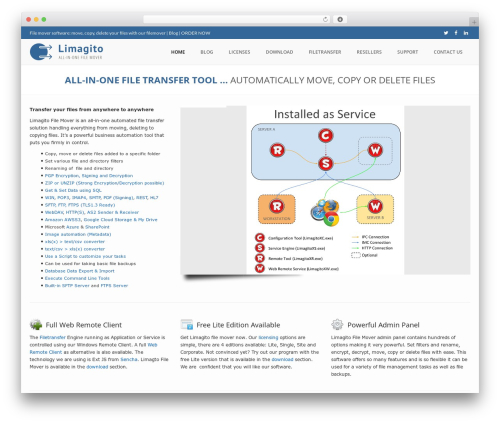Click the browser address bar field
Viewport: 500px width, 423px height.
click(236, 19)
